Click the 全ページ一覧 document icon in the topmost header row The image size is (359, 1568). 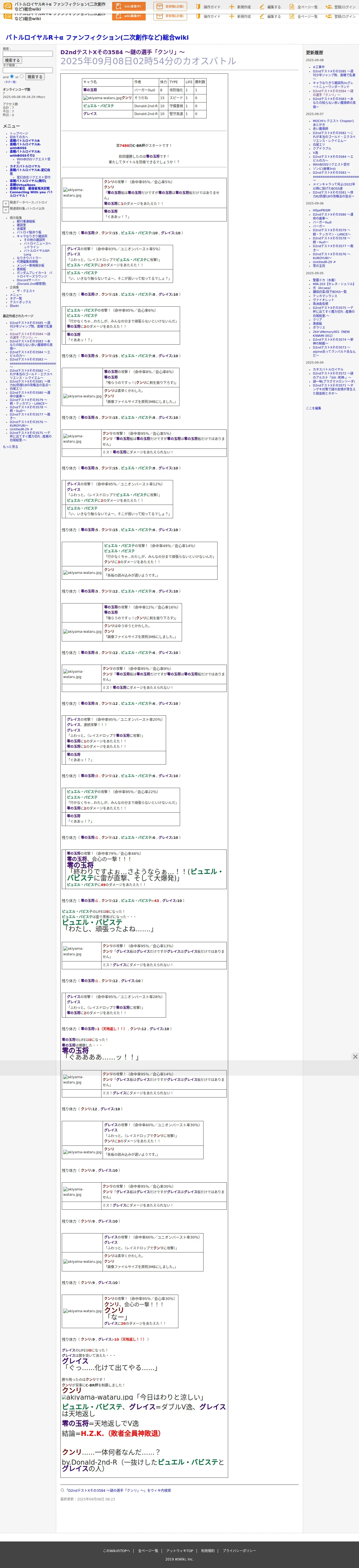click(x=291, y=7)
